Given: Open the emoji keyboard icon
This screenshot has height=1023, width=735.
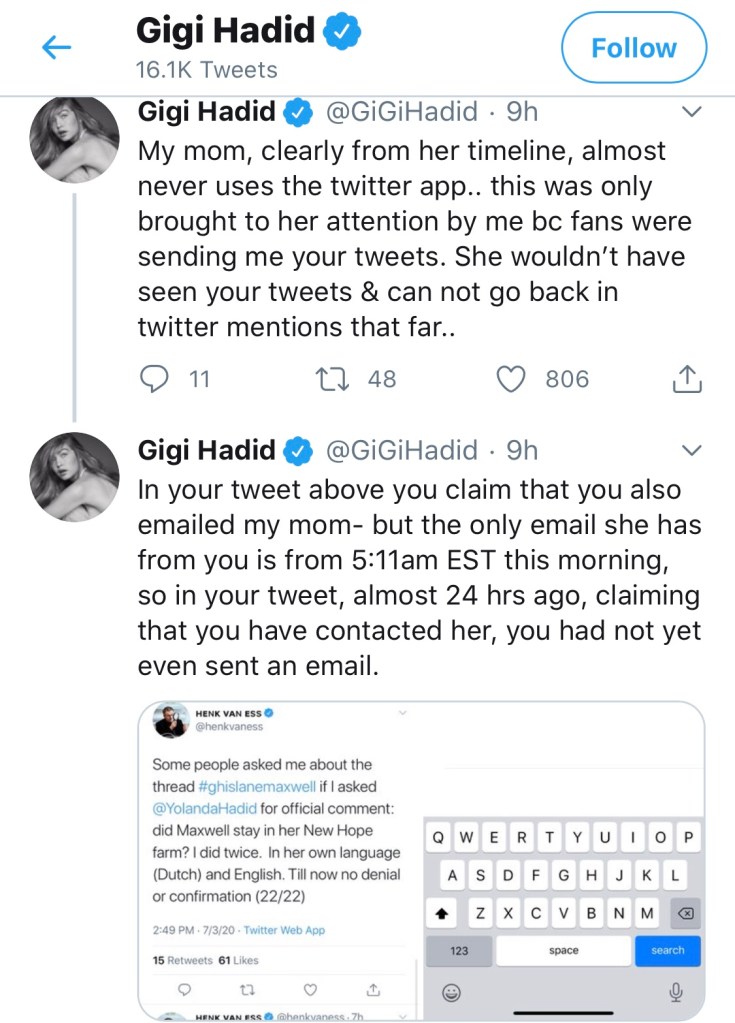Looking at the screenshot, I should (452, 991).
